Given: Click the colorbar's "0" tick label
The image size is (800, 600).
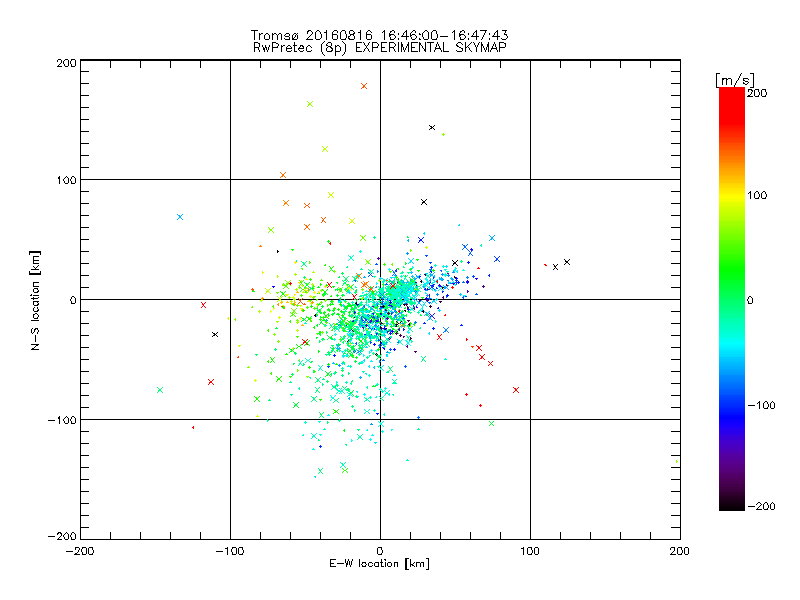Looking at the screenshot, I should 750,300.
